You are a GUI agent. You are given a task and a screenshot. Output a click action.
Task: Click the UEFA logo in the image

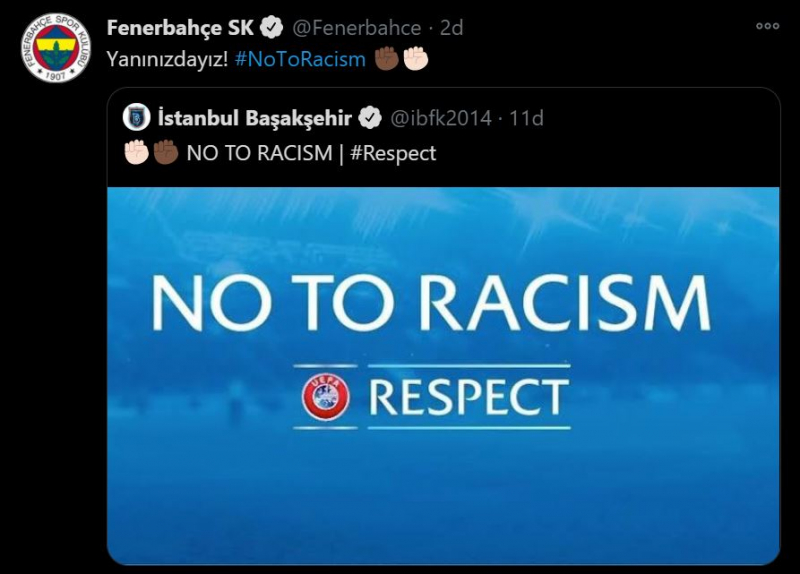pyautogui.click(x=326, y=397)
